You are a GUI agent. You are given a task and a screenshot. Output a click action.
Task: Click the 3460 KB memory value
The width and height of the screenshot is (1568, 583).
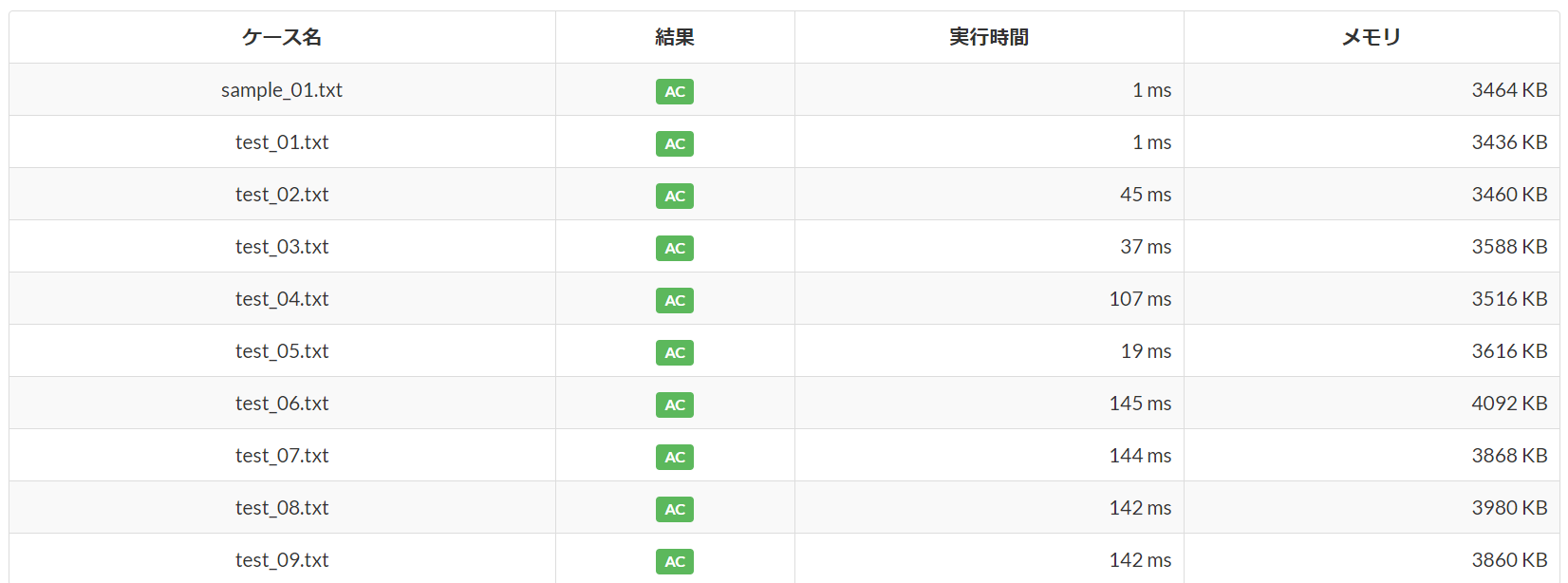[x=1509, y=195]
